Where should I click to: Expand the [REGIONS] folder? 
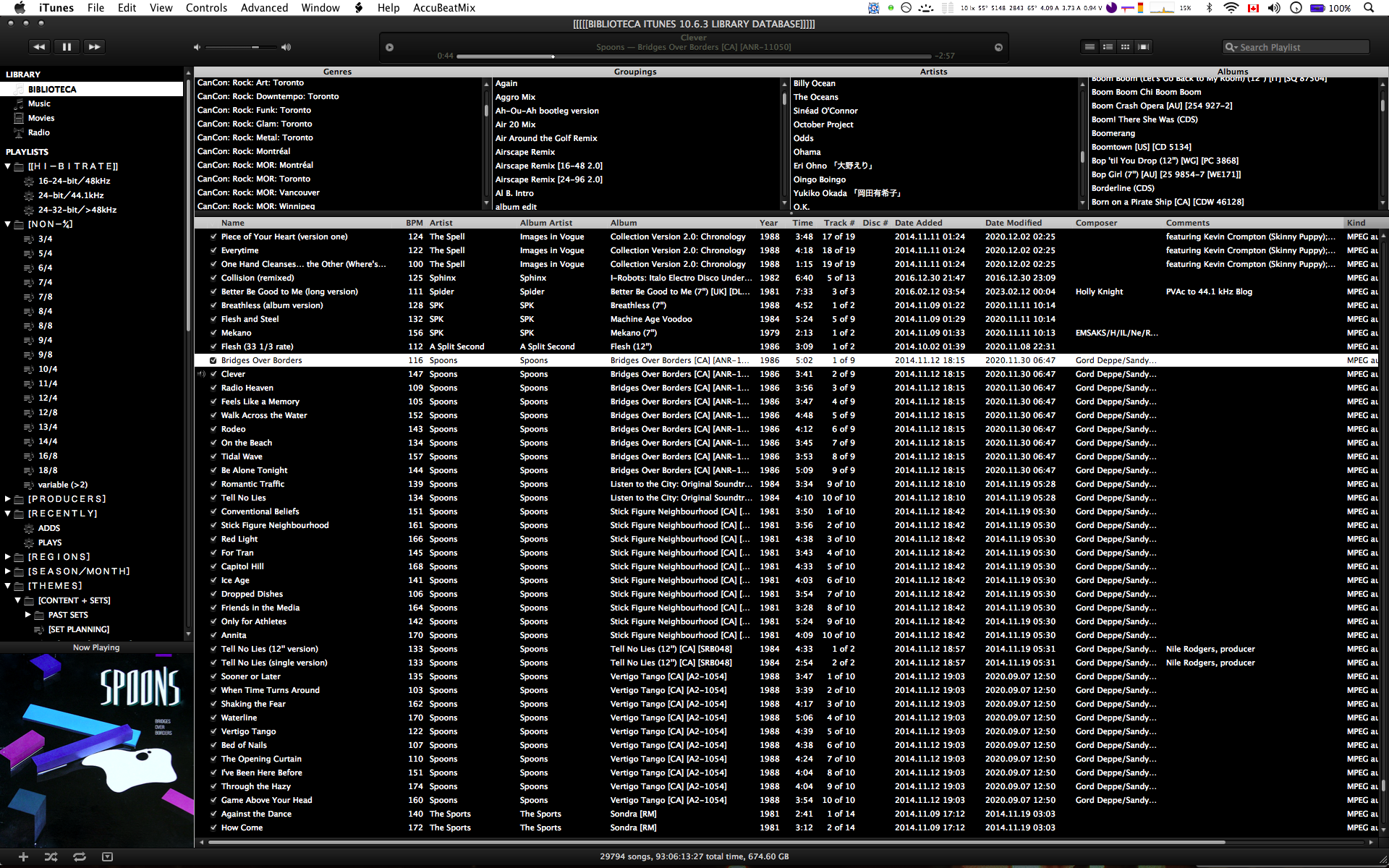tap(8, 557)
